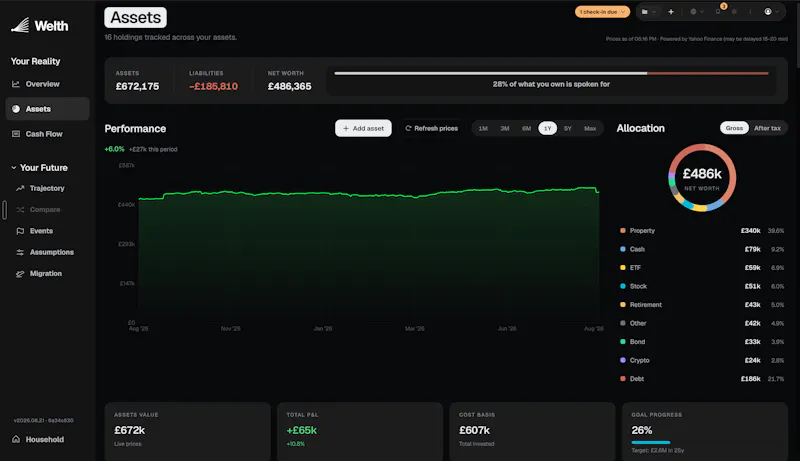The width and height of the screenshot is (800, 461).
Task: Open the folder dropdown in top toolbar
Action: (648, 12)
